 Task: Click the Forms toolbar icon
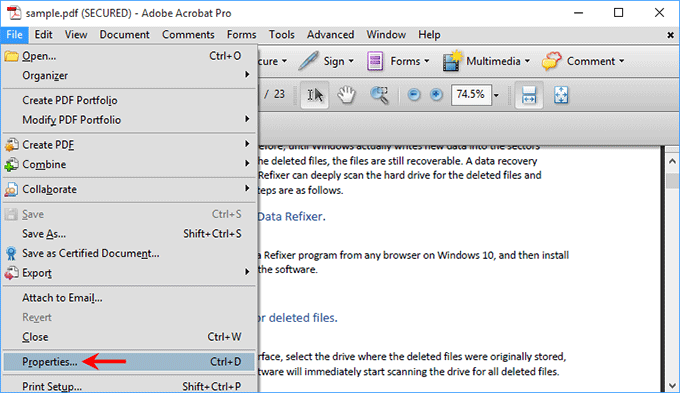(375, 61)
